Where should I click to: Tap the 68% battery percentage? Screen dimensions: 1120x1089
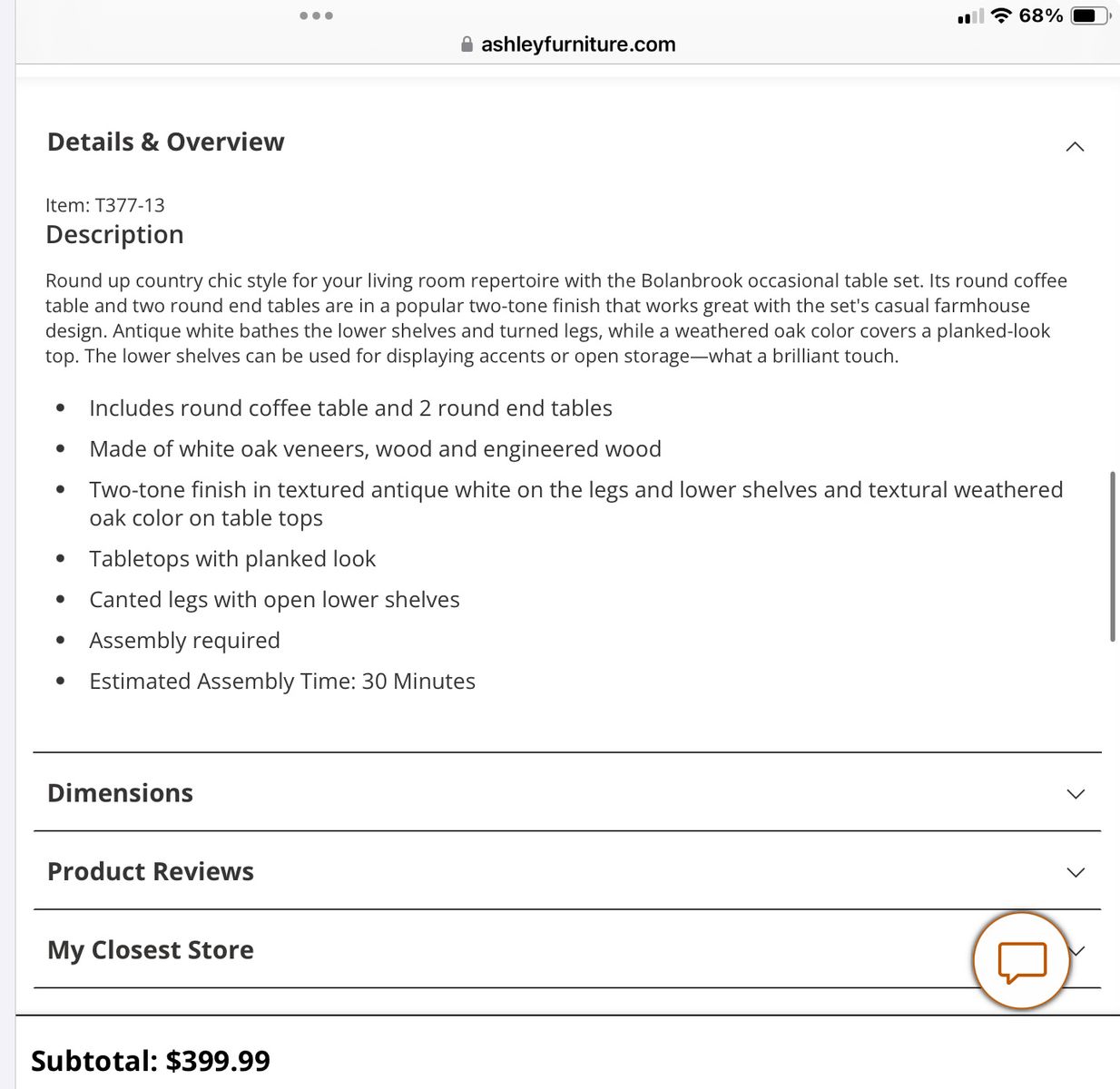coord(1040,15)
